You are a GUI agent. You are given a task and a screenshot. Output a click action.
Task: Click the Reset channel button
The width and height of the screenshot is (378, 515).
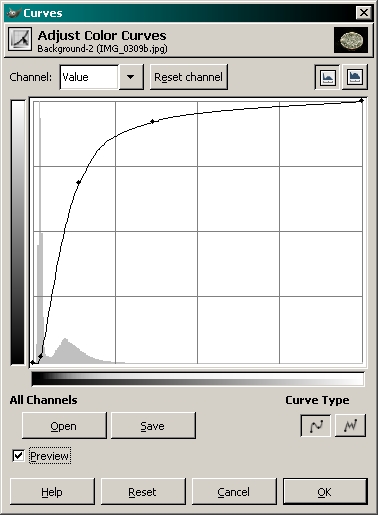tap(189, 77)
